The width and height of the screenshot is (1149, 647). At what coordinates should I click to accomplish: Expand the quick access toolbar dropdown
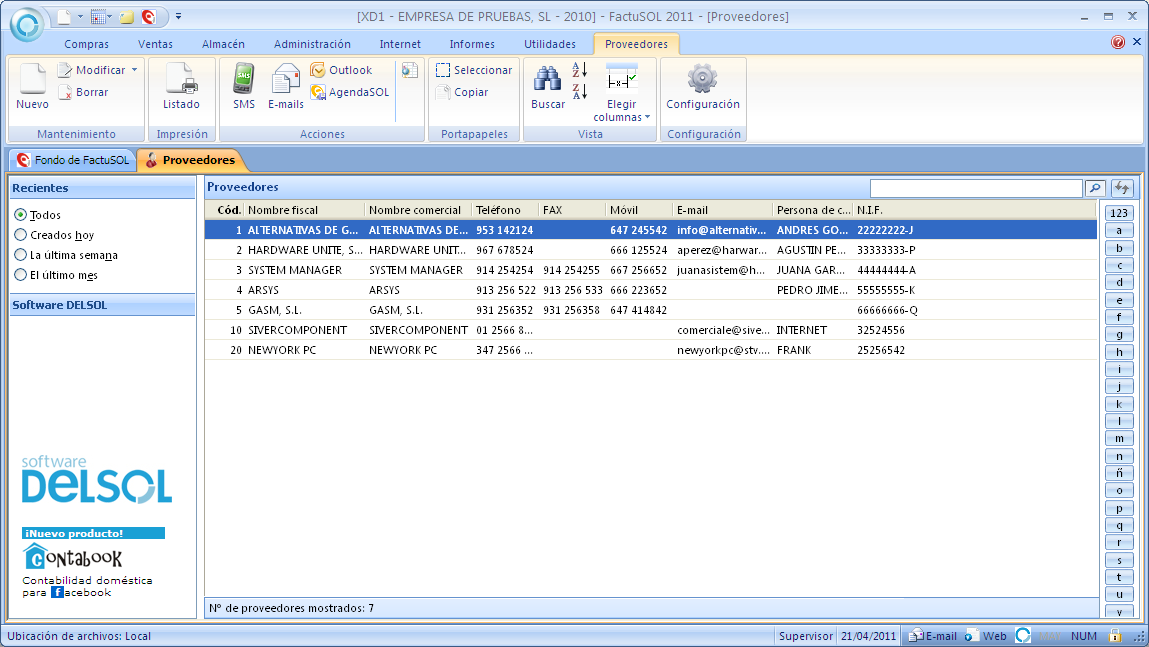[178, 16]
